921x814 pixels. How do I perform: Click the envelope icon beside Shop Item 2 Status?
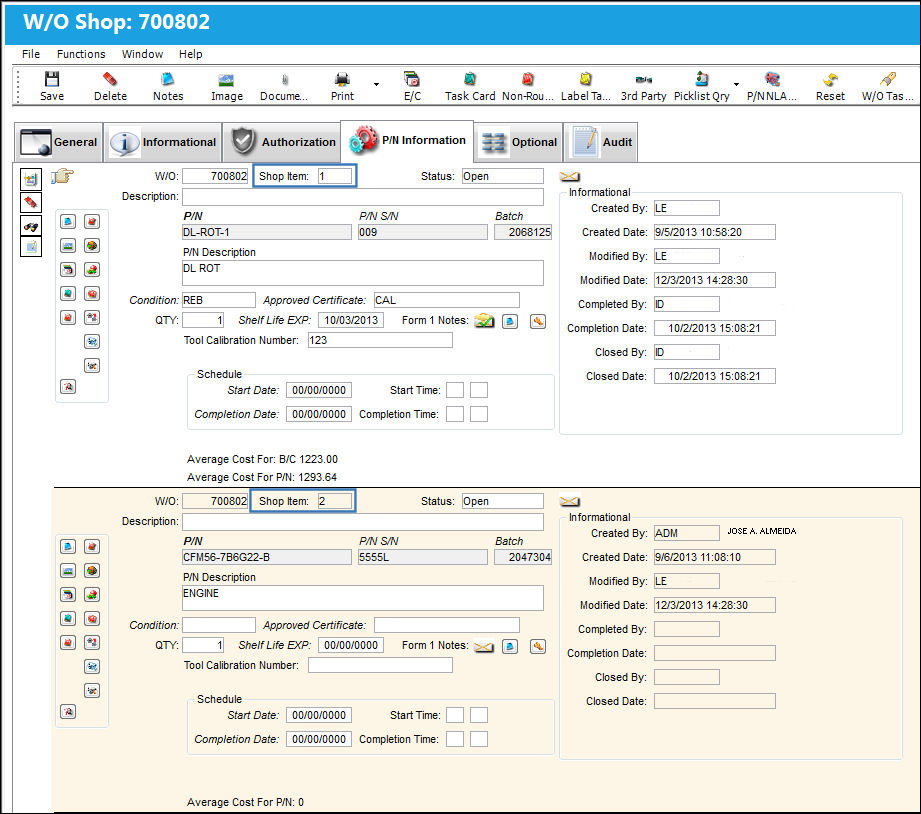coord(569,501)
